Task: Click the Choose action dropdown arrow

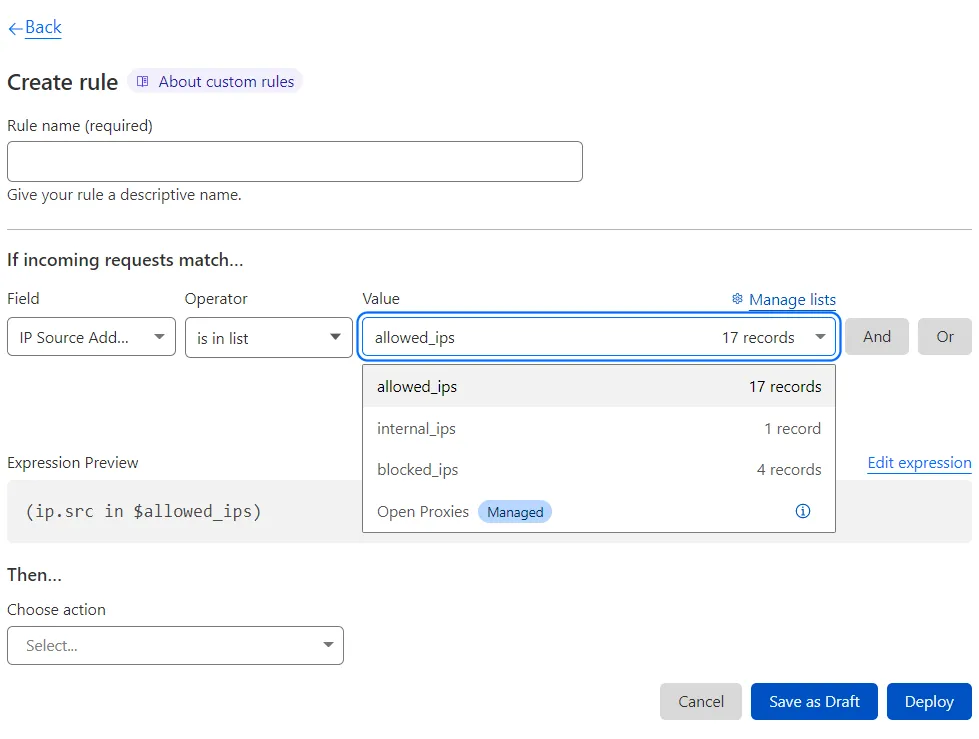Action: 328,645
